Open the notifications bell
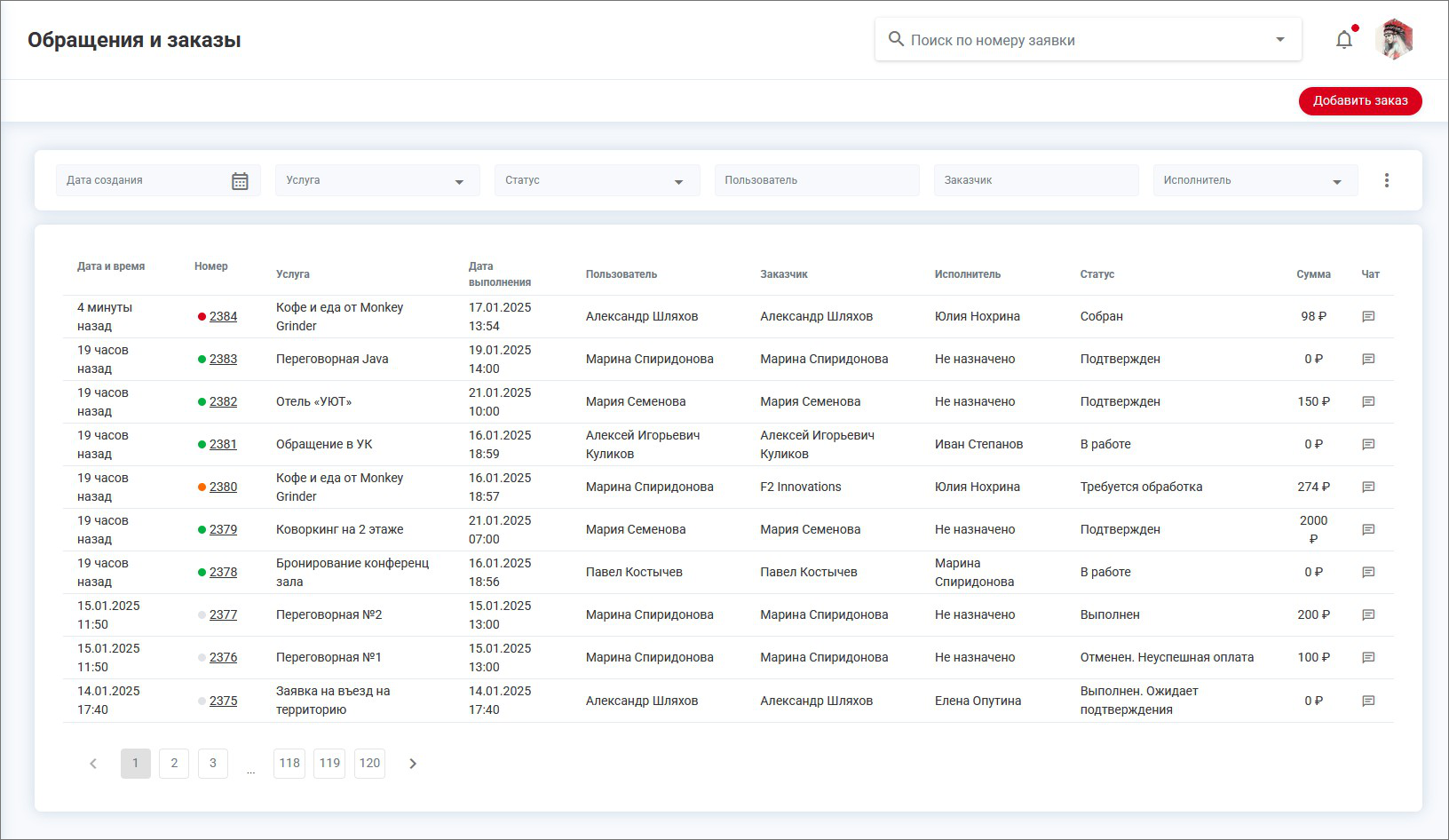The image size is (1449, 840). point(1344,40)
